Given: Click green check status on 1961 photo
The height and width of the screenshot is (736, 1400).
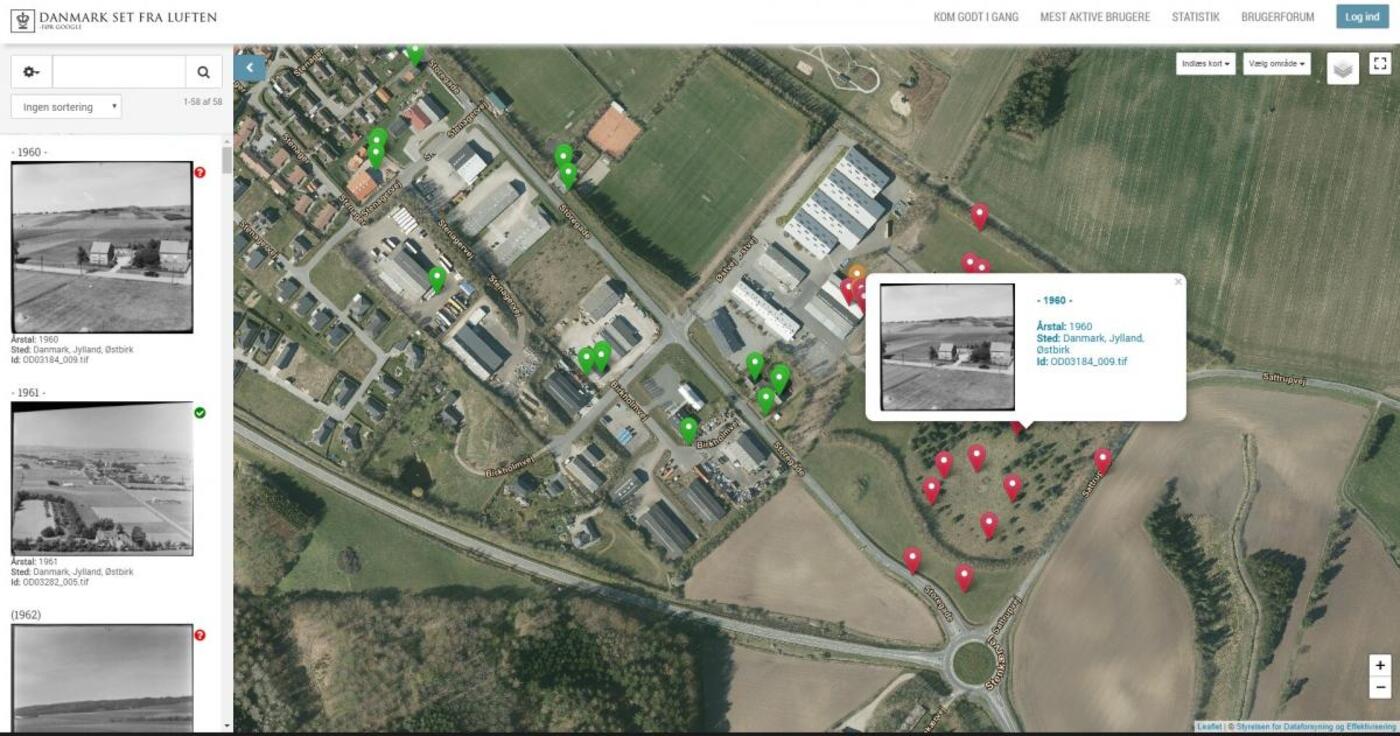Looking at the screenshot, I should [x=200, y=412].
